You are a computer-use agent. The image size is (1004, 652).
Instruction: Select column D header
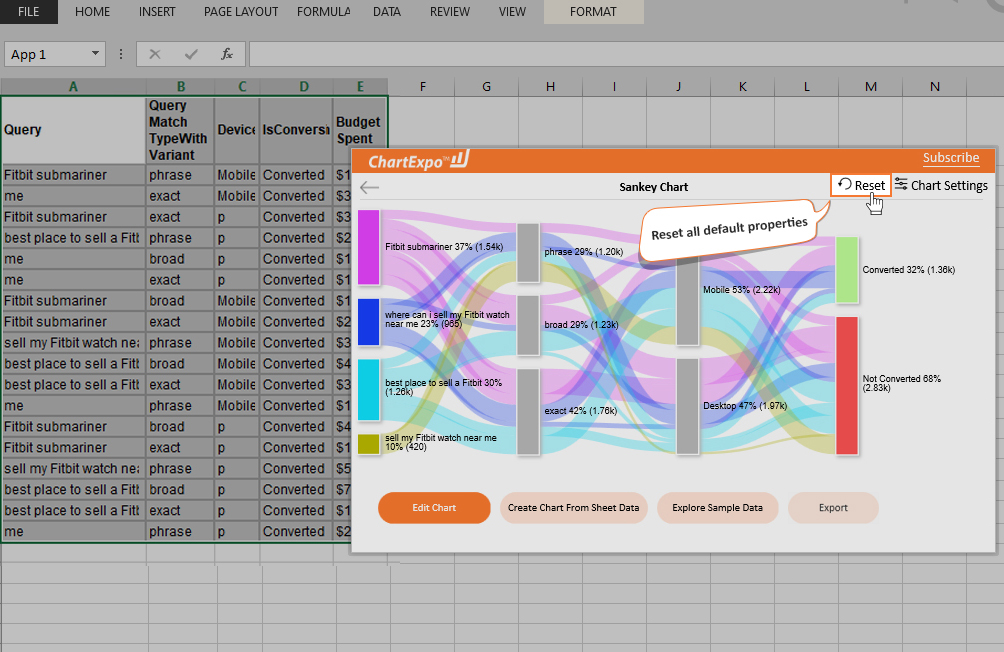304,86
